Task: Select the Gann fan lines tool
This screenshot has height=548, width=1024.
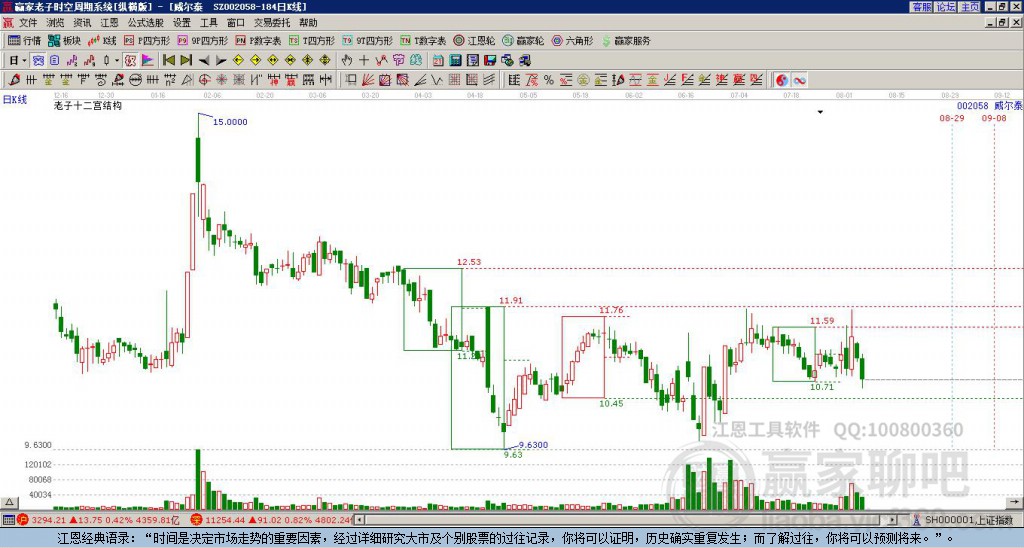Action: tap(368, 80)
